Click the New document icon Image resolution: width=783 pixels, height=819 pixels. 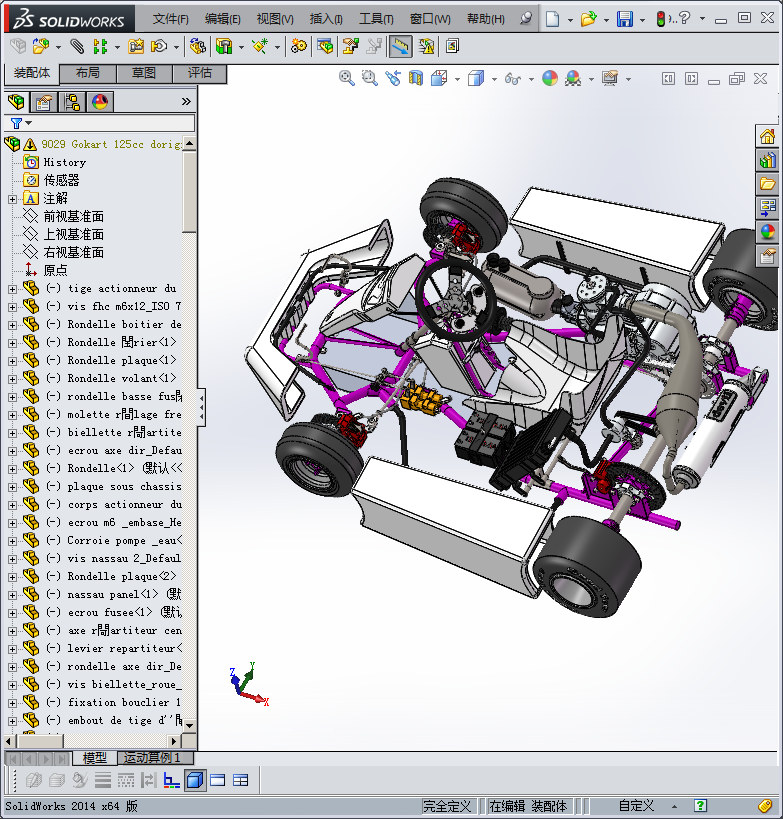click(x=552, y=19)
